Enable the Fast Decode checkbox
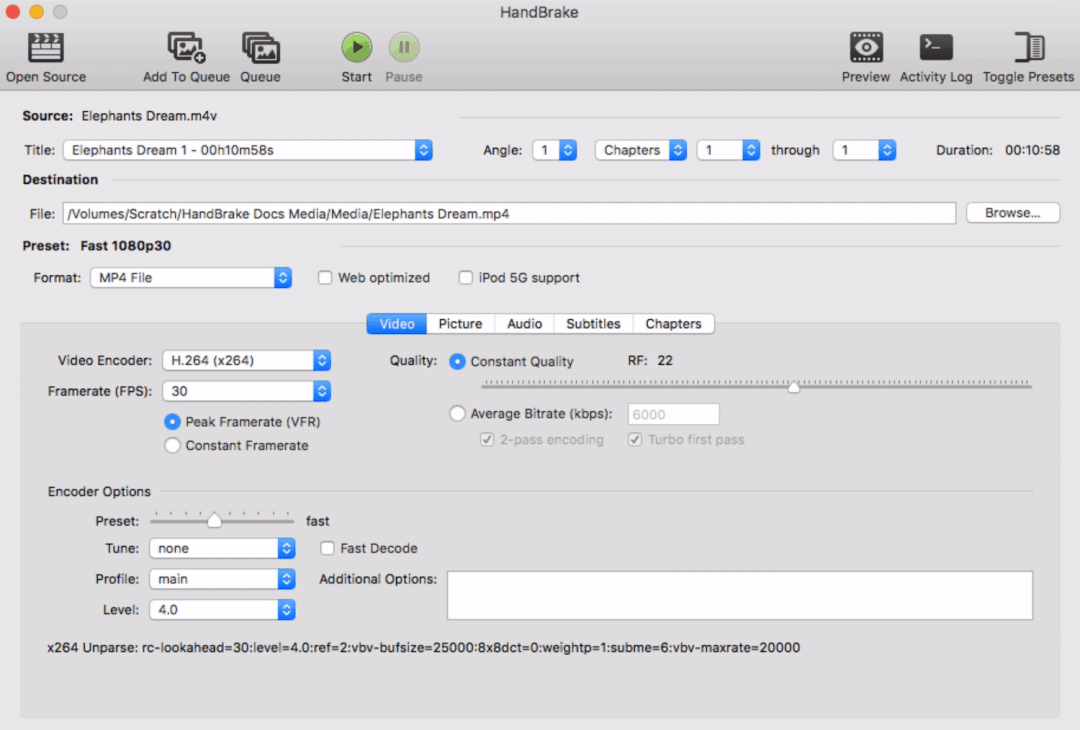Screen dimensions: 1080x730 click(x=327, y=548)
